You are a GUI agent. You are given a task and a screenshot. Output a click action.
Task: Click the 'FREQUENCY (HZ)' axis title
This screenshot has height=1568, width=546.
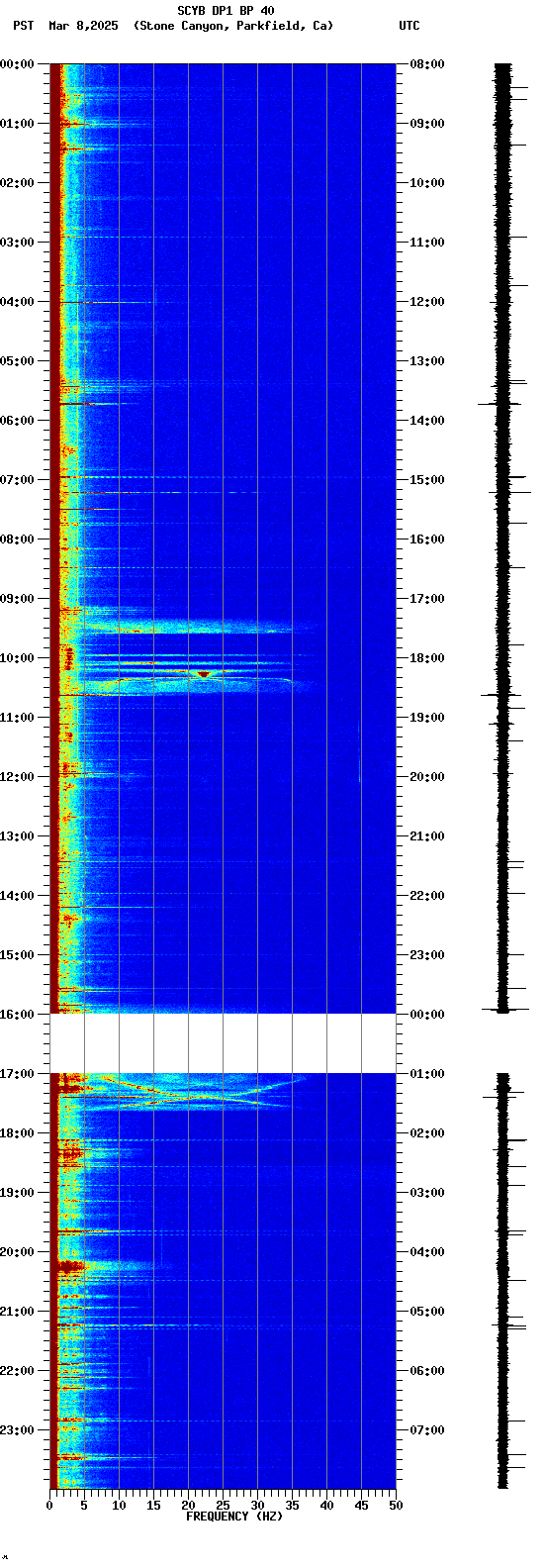click(x=233, y=1517)
